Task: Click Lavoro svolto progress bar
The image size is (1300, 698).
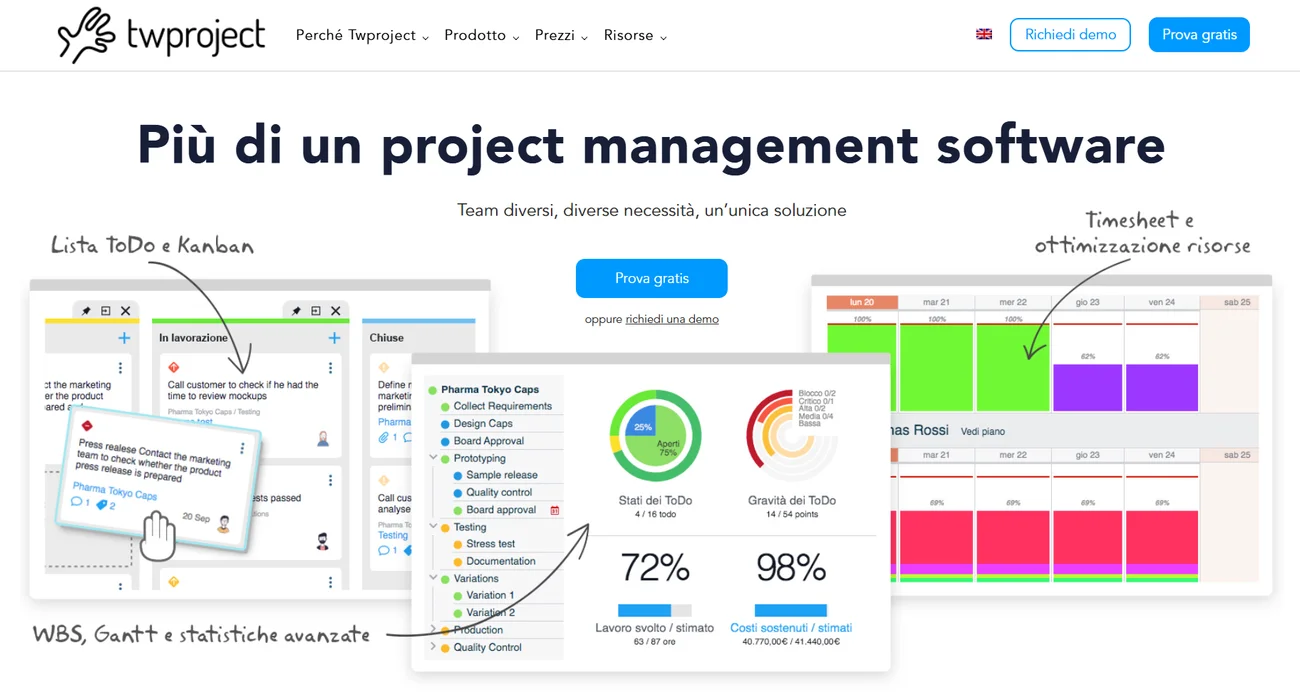Action: 655,610
